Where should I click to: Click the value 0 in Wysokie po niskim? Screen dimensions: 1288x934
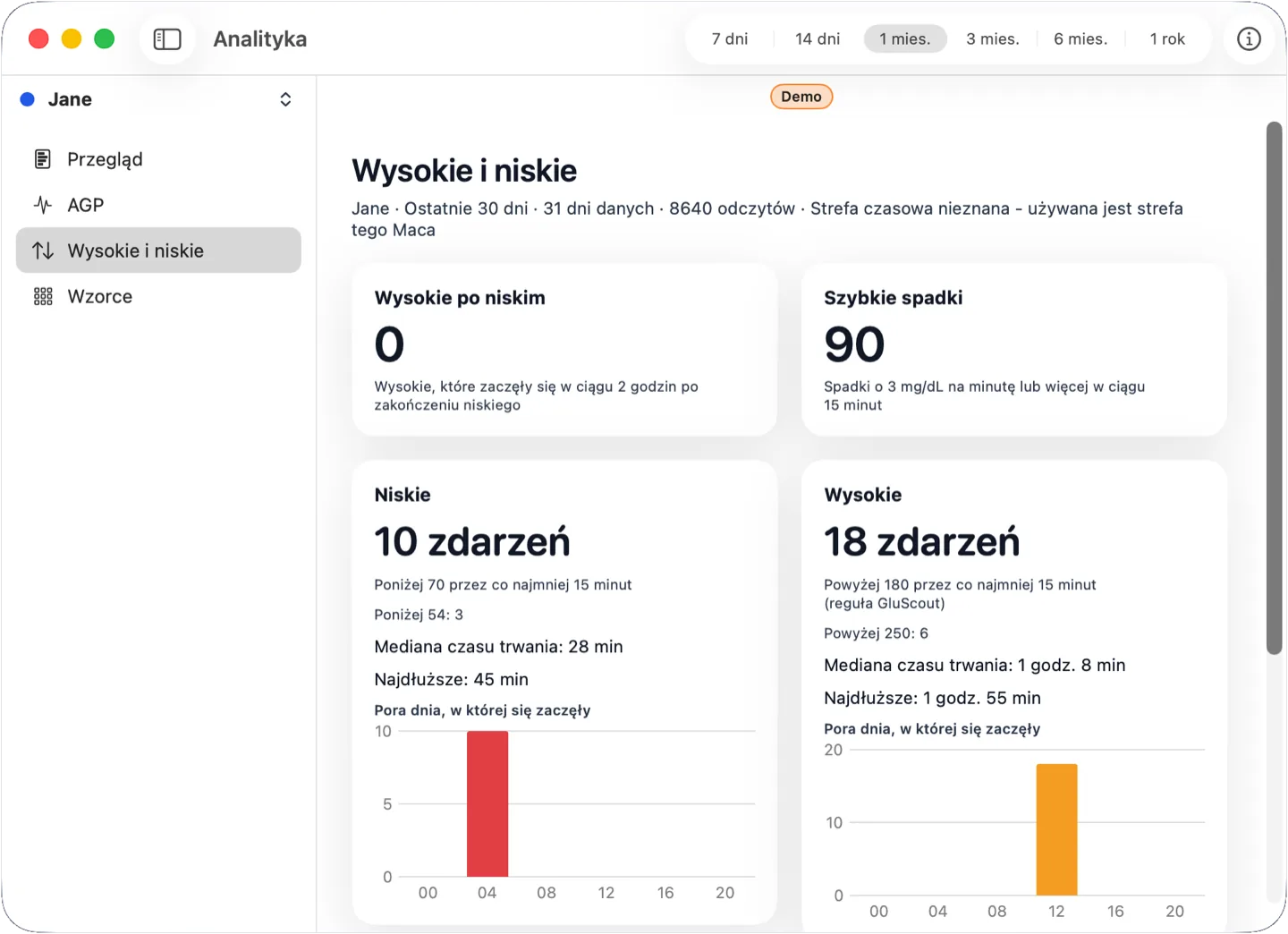[389, 344]
